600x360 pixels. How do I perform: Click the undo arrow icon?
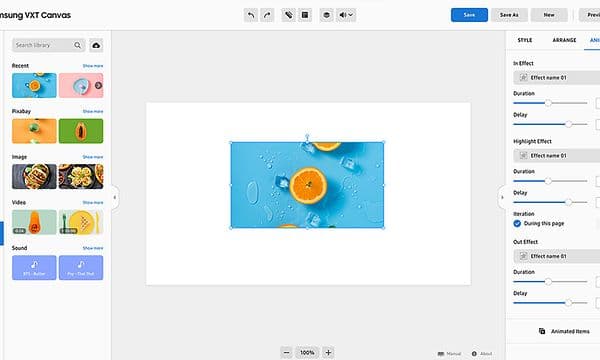tap(251, 15)
